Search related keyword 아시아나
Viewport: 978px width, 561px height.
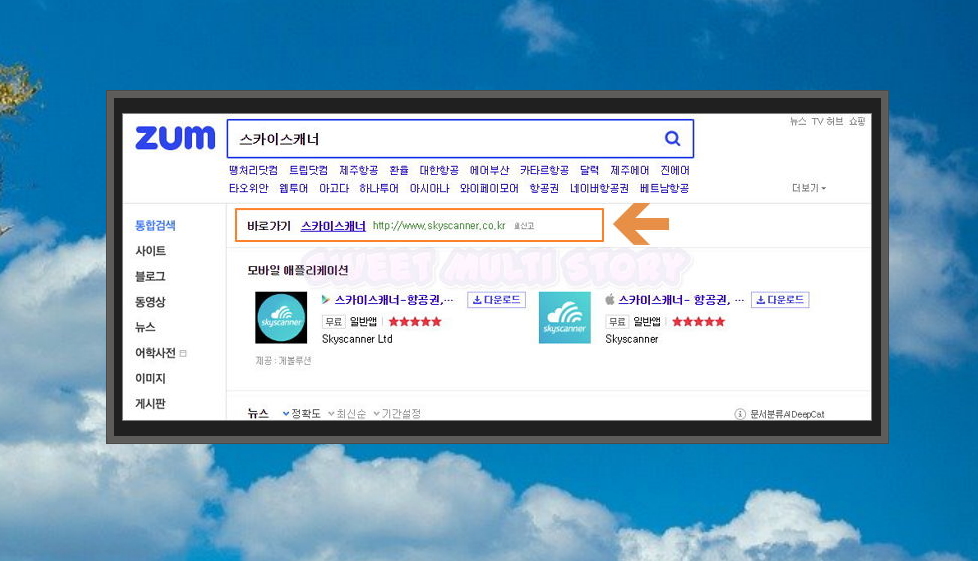coord(429,188)
